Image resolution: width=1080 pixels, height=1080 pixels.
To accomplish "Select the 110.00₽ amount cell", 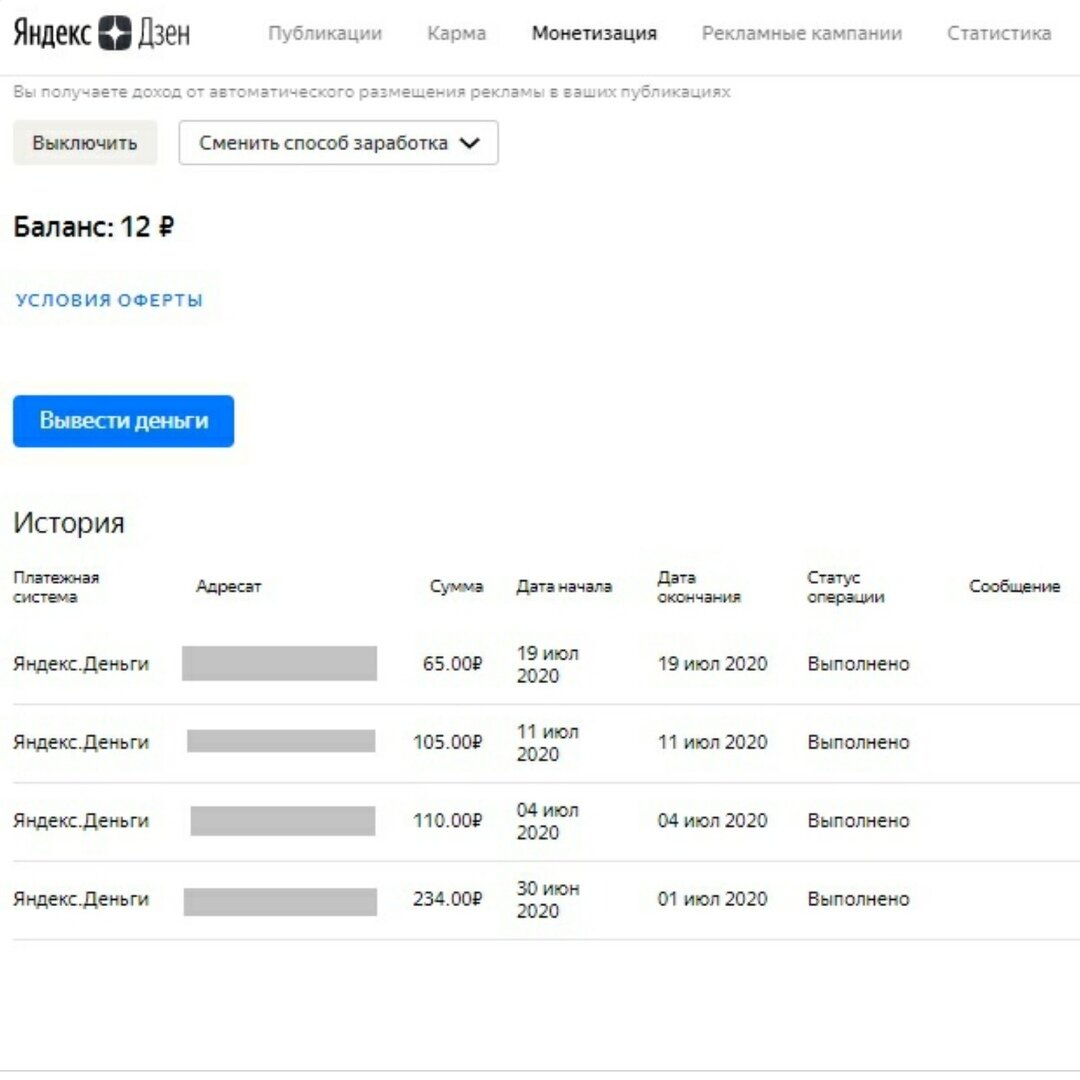I will [447, 820].
